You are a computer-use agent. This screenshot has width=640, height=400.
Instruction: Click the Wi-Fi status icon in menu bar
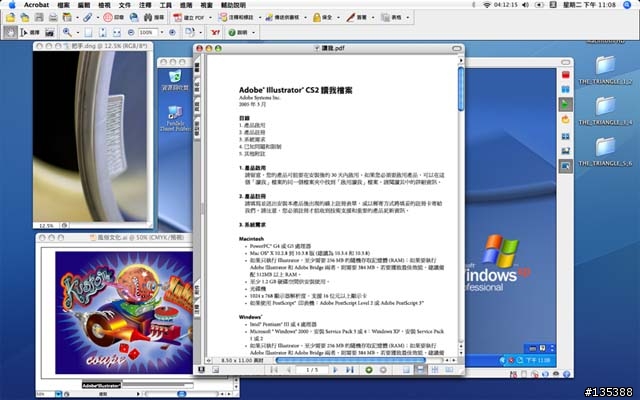coord(486,5)
